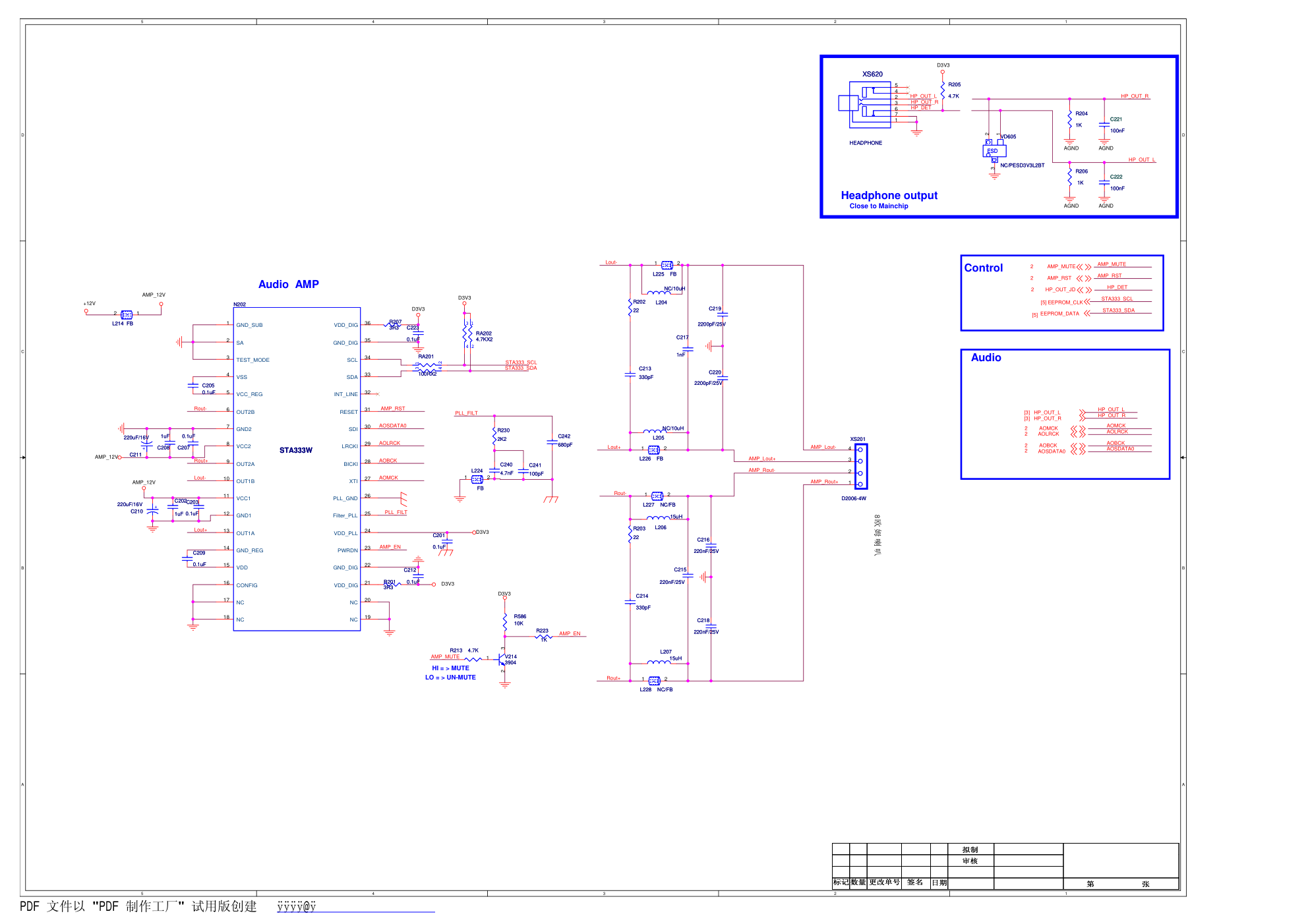Image resolution: width=1308 pixels, height=924 pixels.
Task: Click the STA333W chip label
Action: (295, 451)
